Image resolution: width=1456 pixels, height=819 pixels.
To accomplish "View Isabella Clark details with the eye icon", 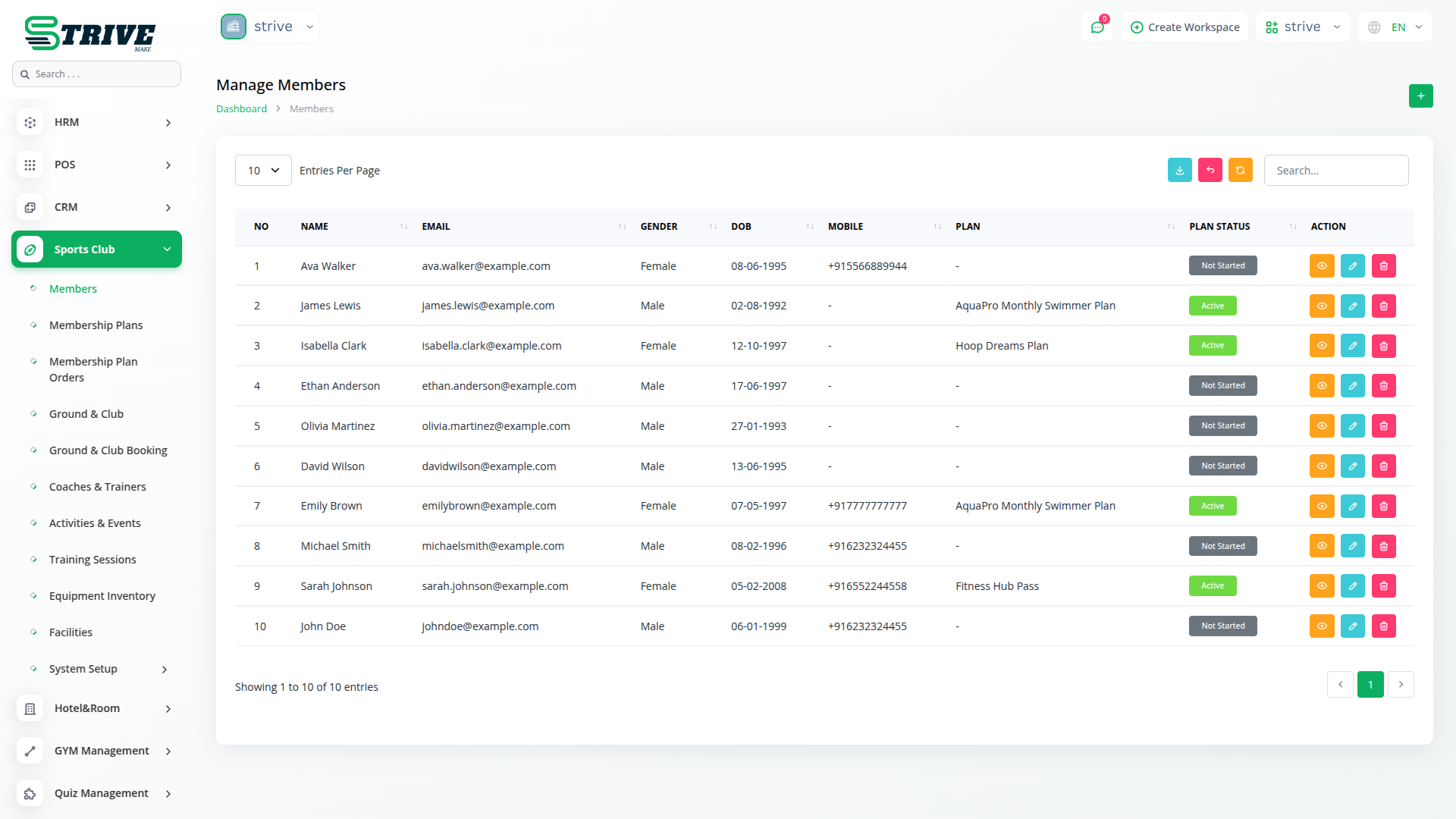I will pyautogui.click(x=1321, y=346).
